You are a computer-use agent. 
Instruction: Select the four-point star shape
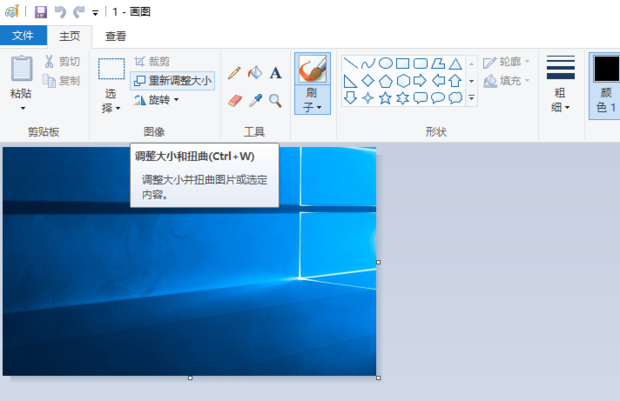tap(368, 98)
